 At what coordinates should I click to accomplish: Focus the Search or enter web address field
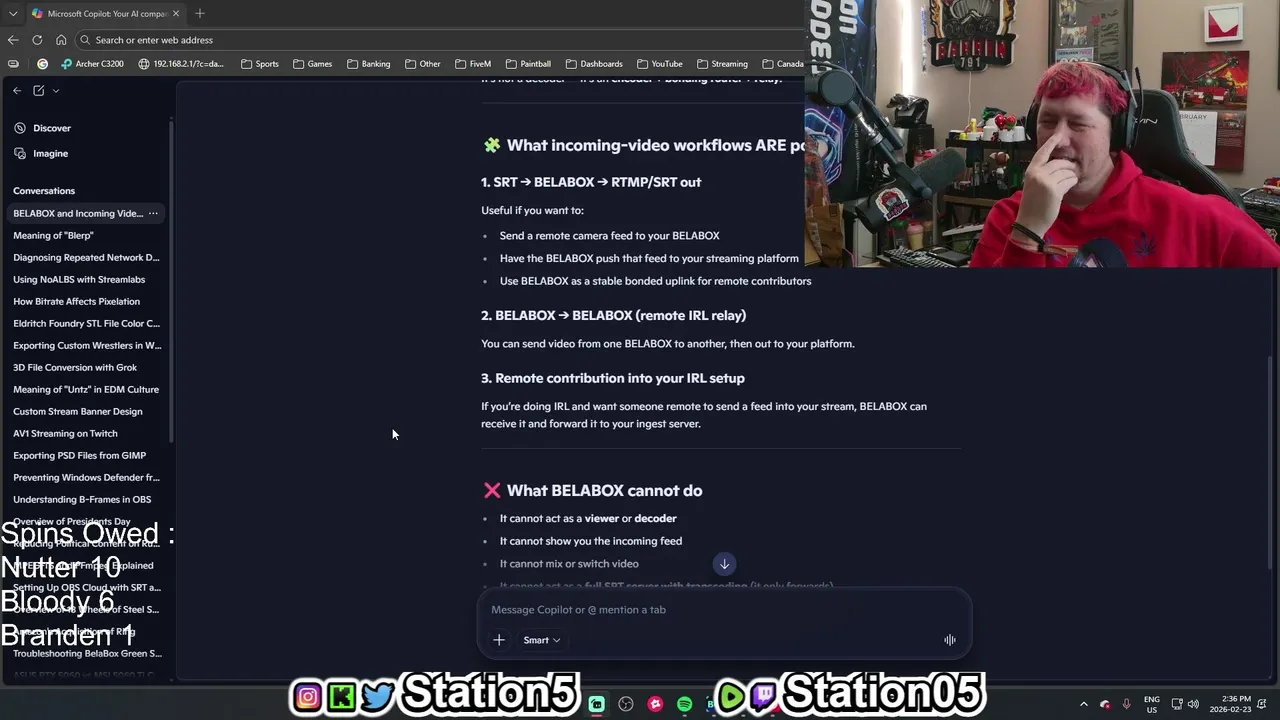[x=440, y=40]
